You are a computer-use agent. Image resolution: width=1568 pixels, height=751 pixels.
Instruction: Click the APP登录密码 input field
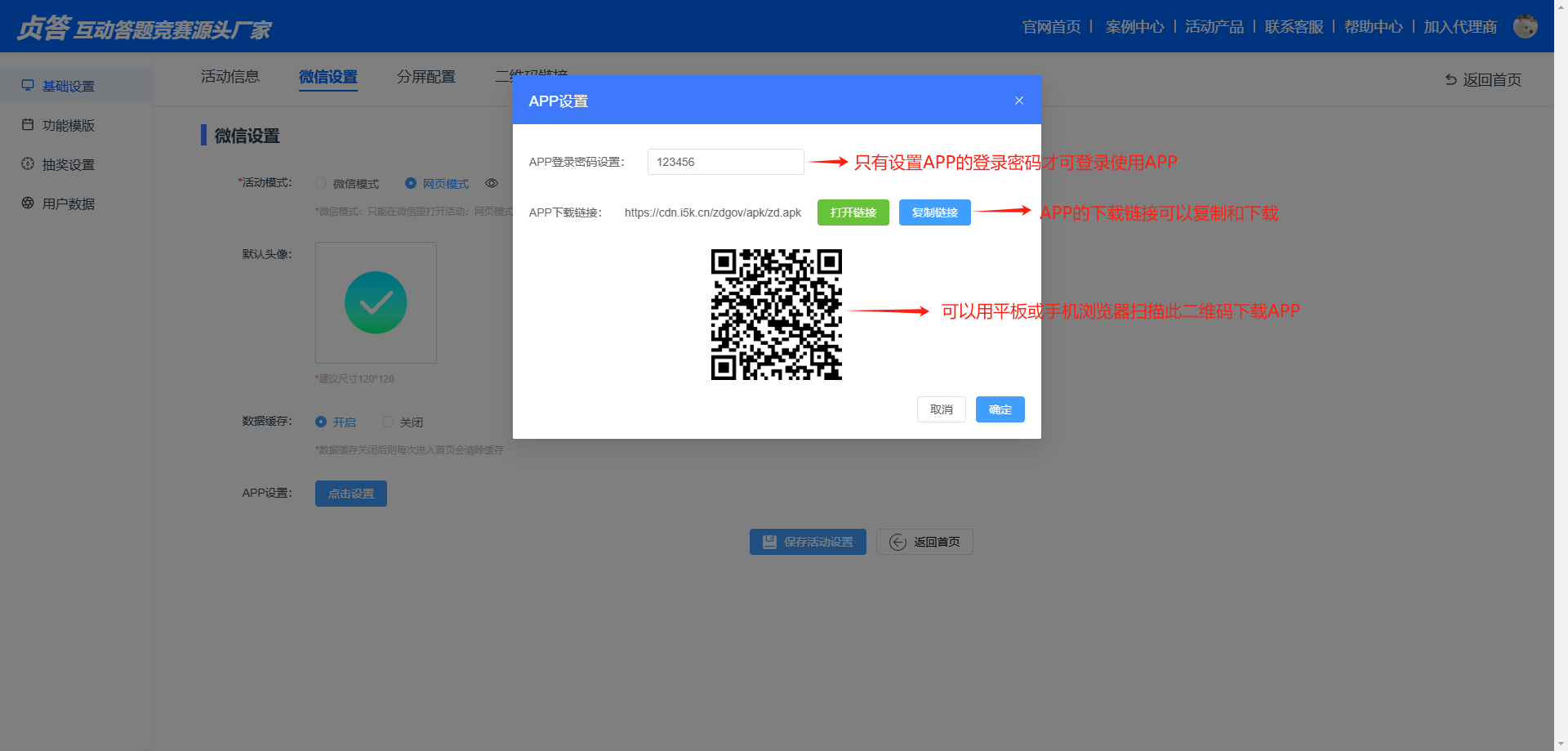[x=726, y=162]
